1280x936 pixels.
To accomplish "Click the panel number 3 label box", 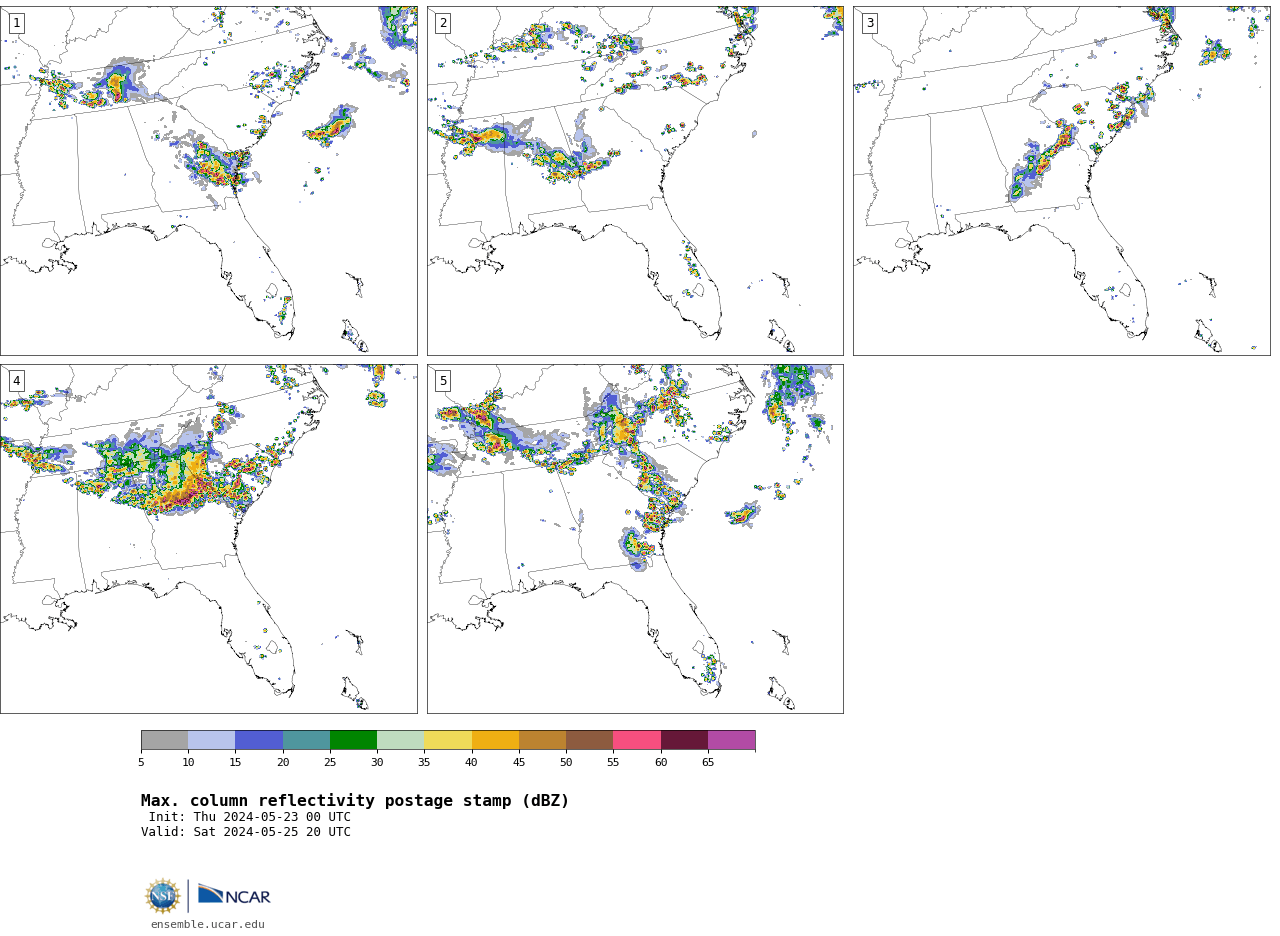I will [869, 23].
